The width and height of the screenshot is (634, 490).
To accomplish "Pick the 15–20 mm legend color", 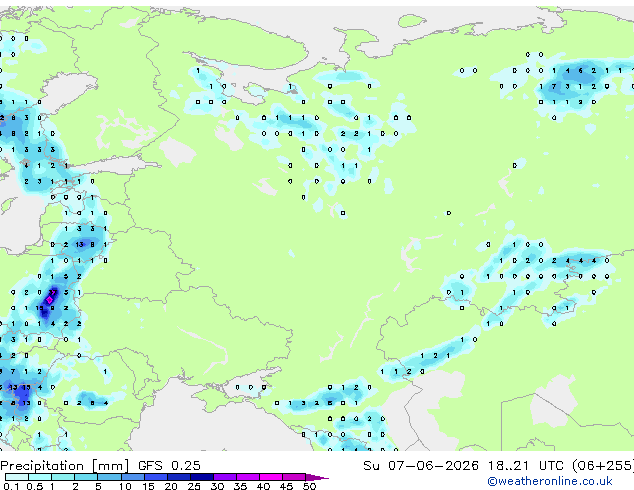I will pos(155,477).
